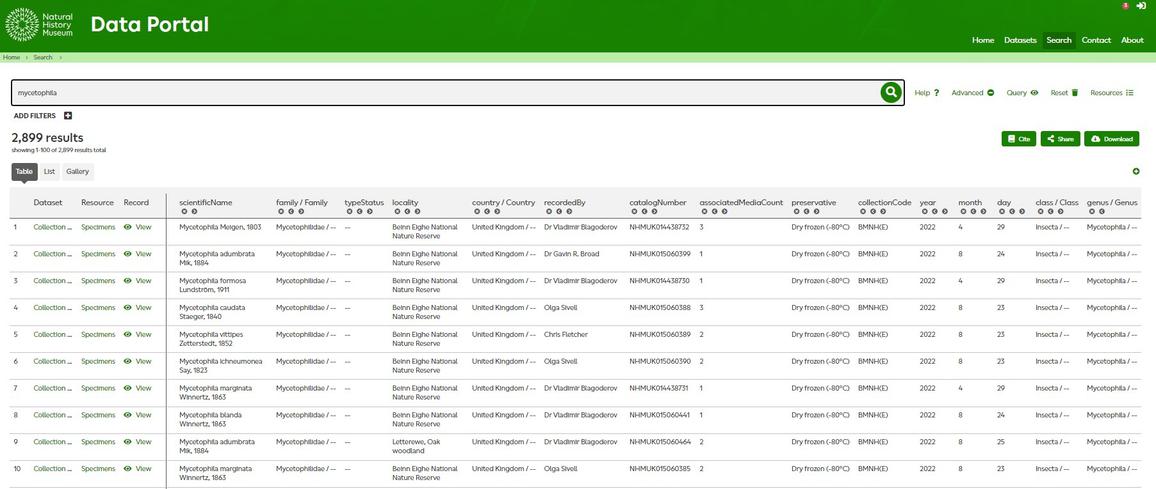Image resolution: width=1156 pixels, height=489 pixels.
Task: Switch to the Gallery view tab
Action: (x=78, y=172)
